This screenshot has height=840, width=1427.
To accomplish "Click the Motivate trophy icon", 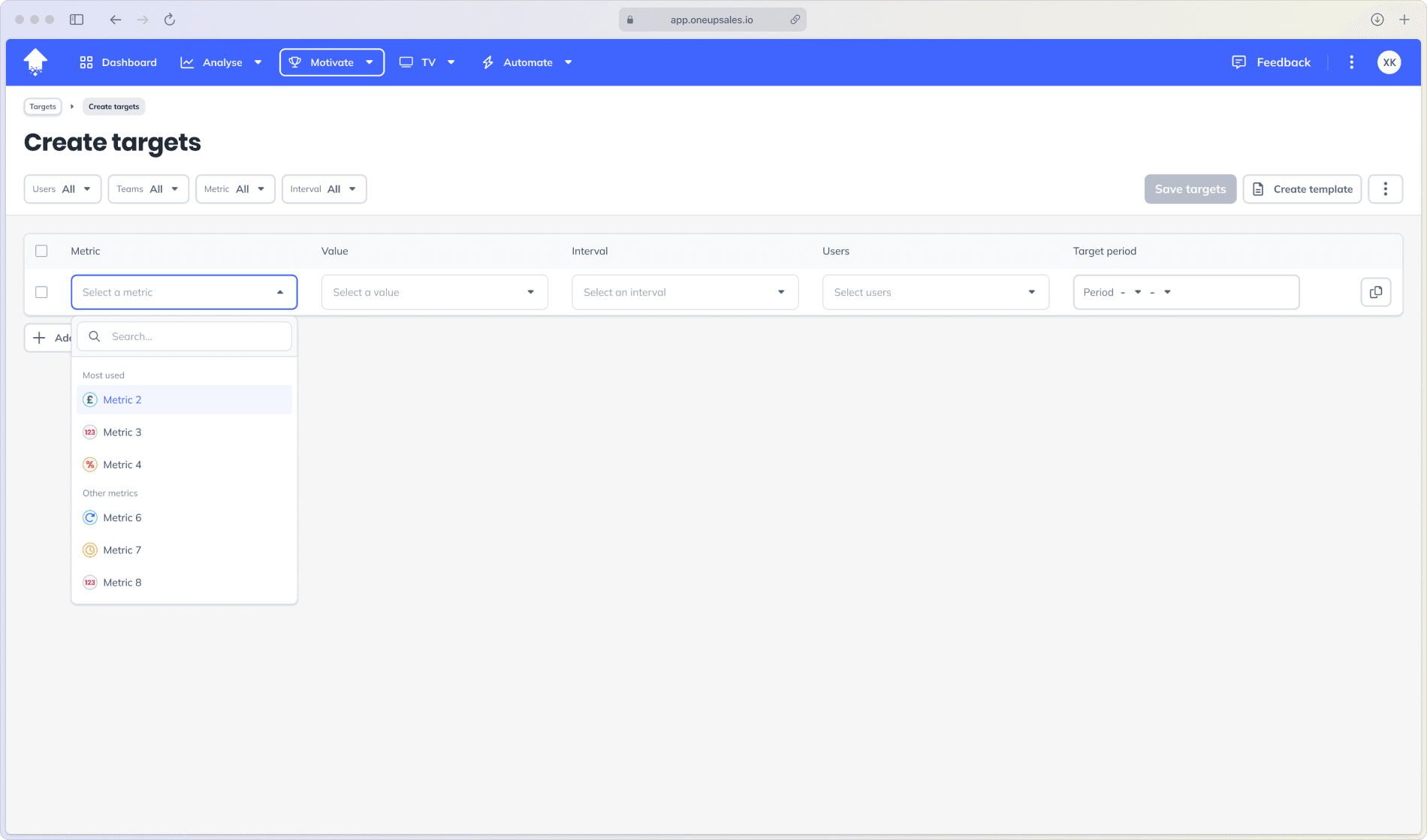I will pyautogui.click(x=295, y=62).
